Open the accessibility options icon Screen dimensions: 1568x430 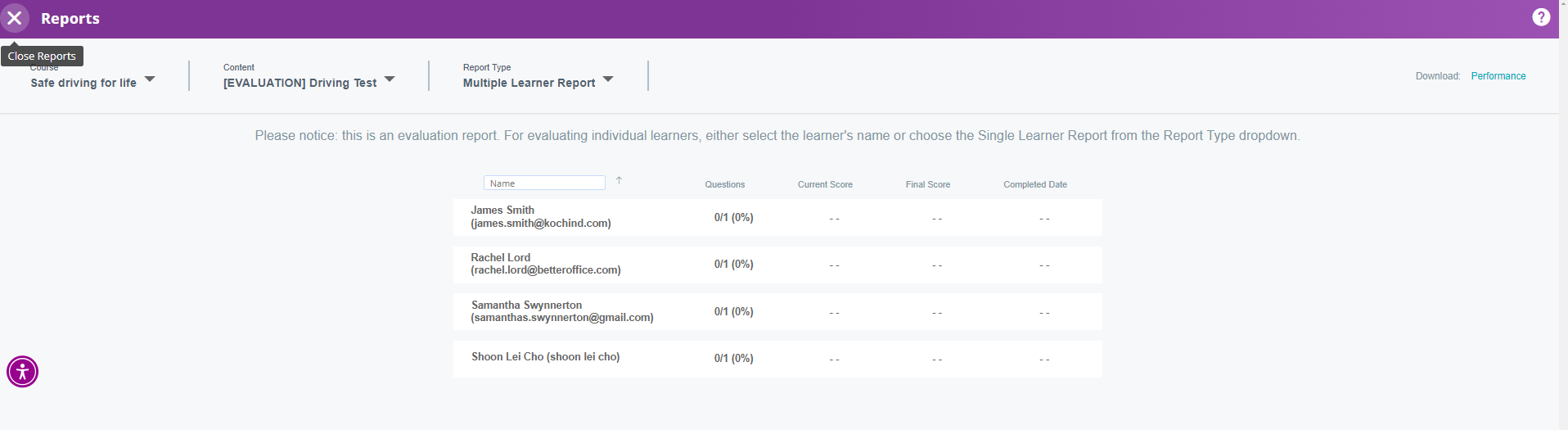coord(22,372)
